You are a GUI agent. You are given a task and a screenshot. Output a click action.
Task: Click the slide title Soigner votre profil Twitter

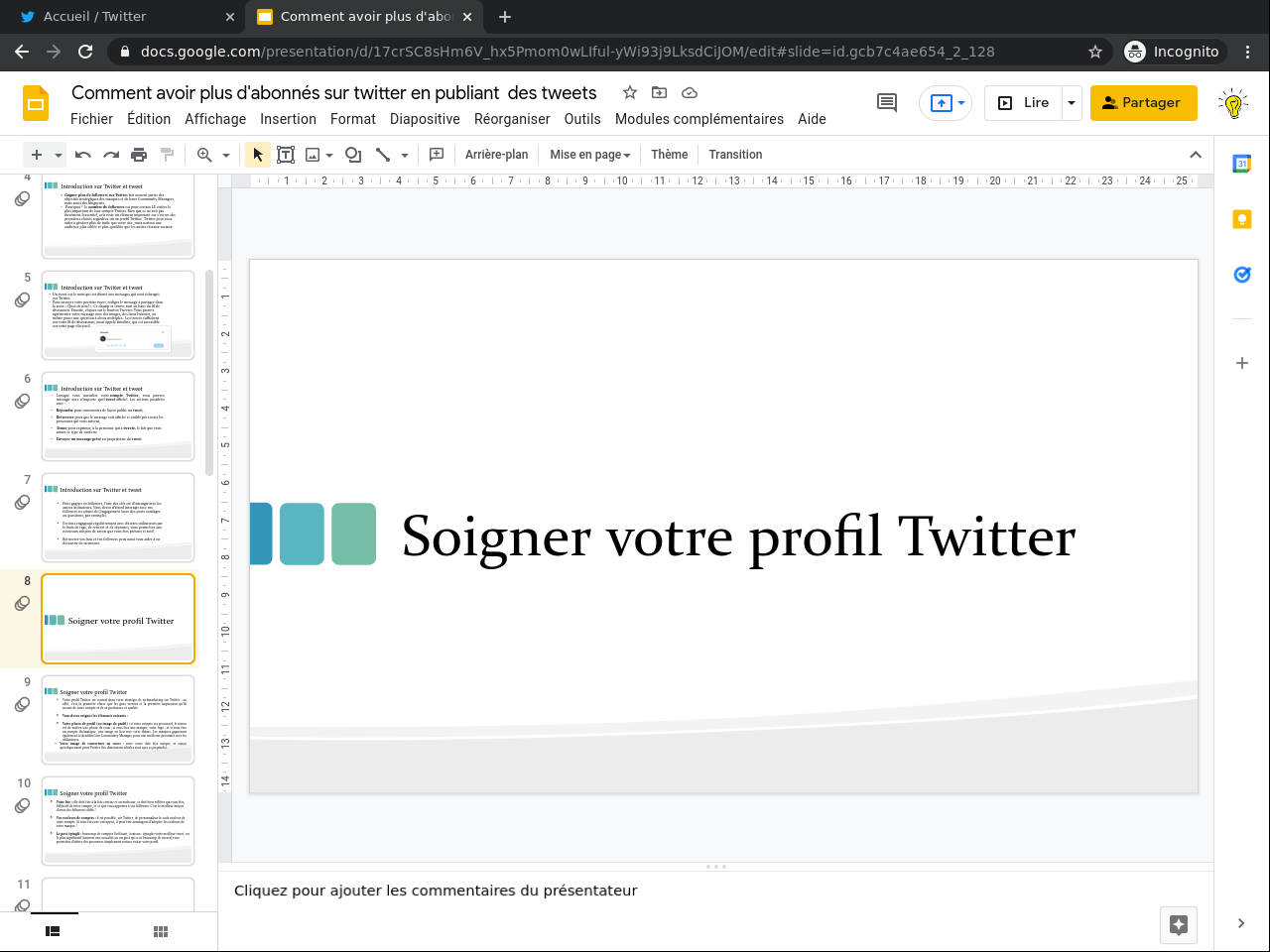(x=738, y=536)
